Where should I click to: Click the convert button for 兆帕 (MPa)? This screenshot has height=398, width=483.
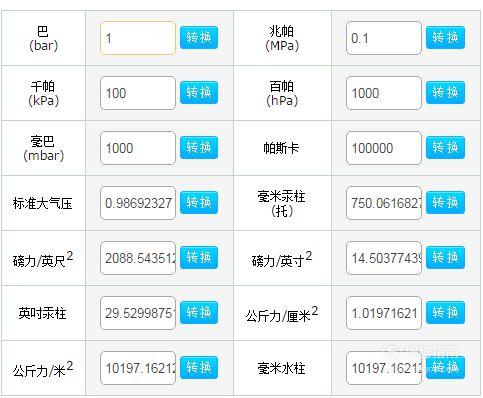tap(445, 38)
